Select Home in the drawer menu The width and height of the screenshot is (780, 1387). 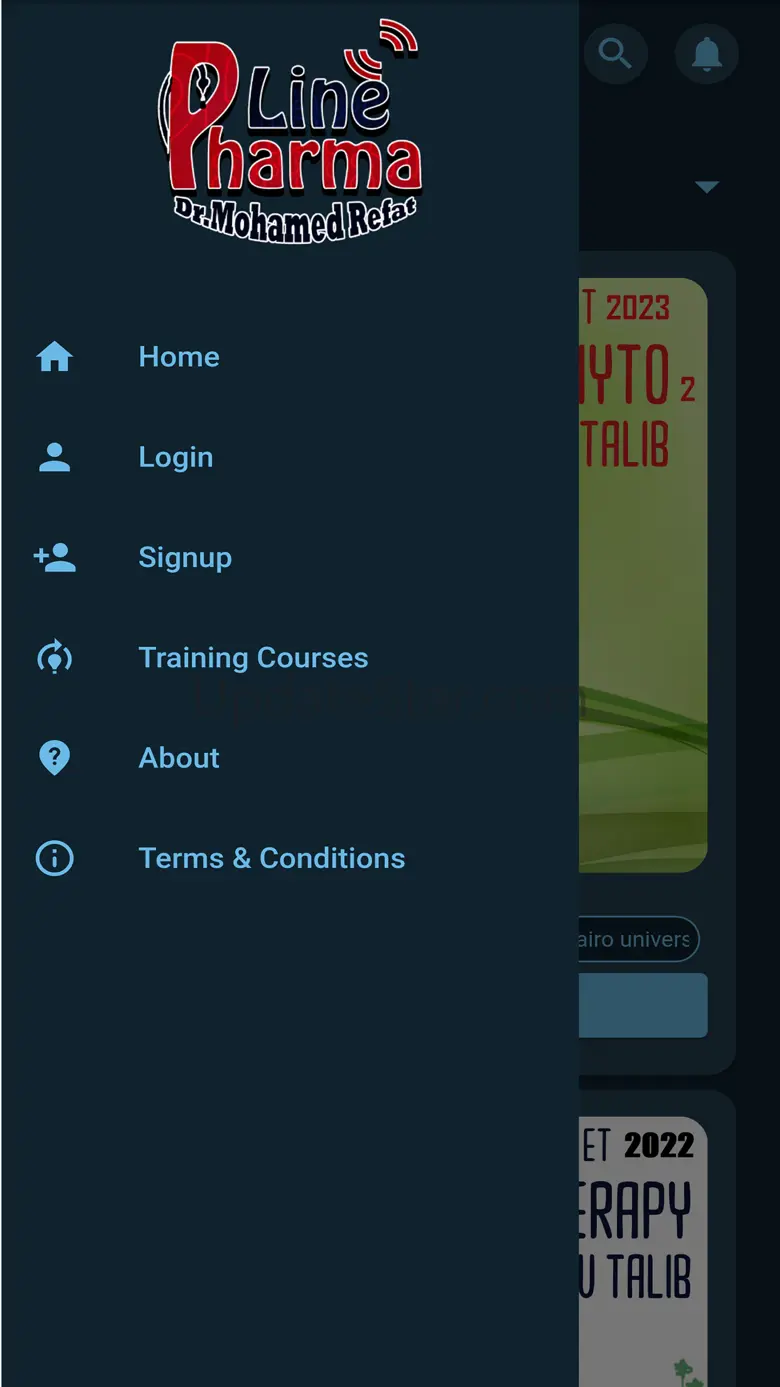179,357
